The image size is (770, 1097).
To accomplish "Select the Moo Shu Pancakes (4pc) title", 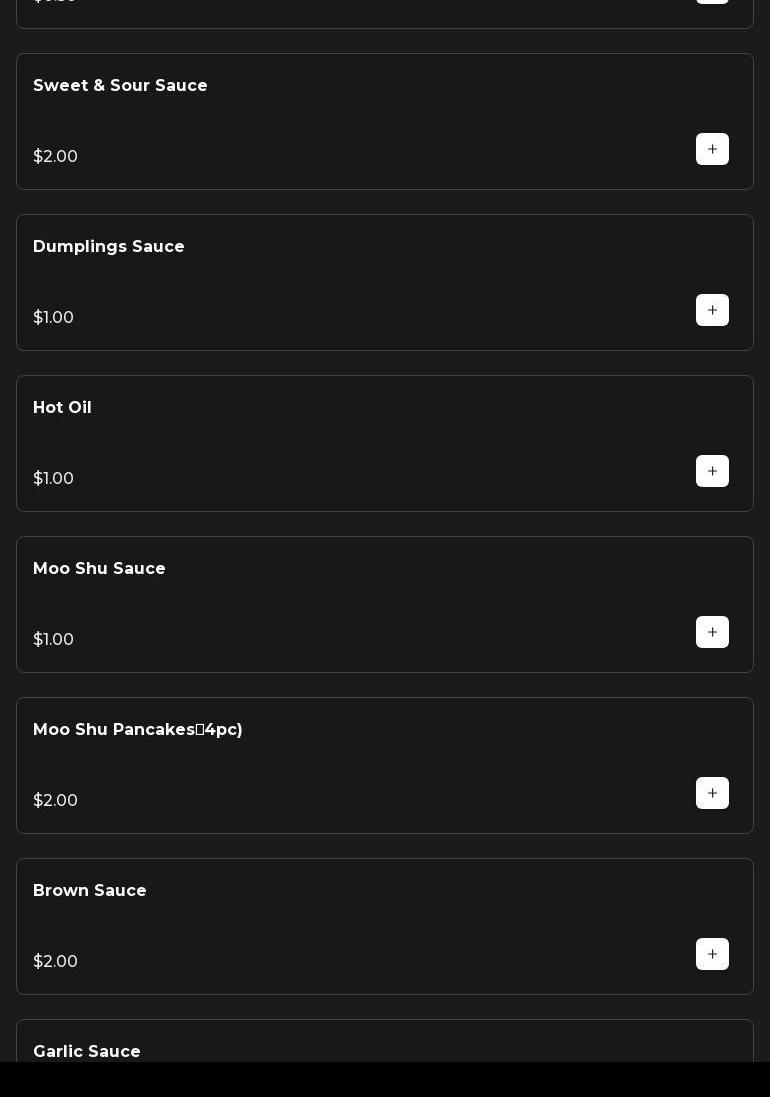I will [x=138, y=730].
